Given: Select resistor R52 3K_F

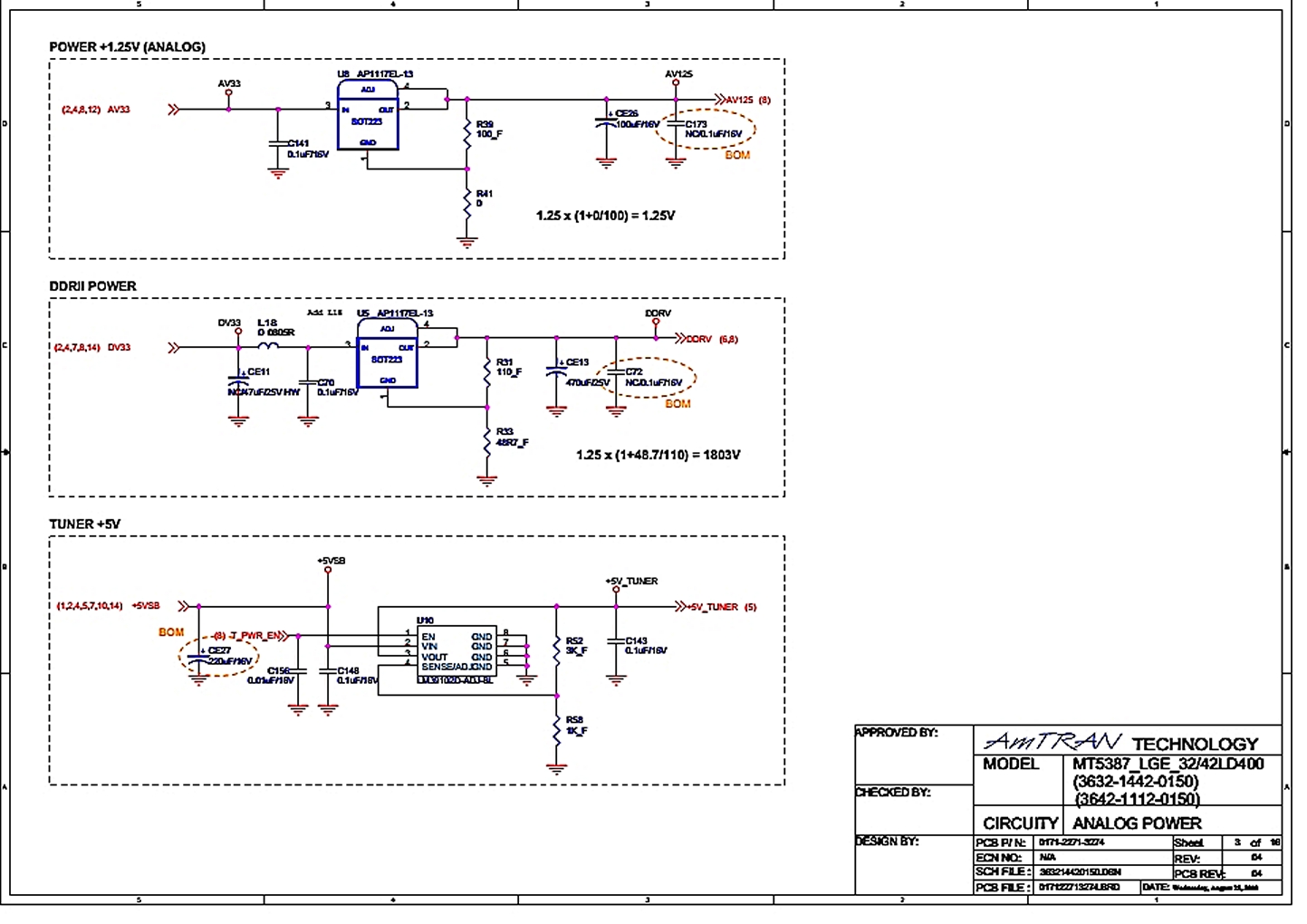Looking at the screenshot, I should tap(557, 650).
